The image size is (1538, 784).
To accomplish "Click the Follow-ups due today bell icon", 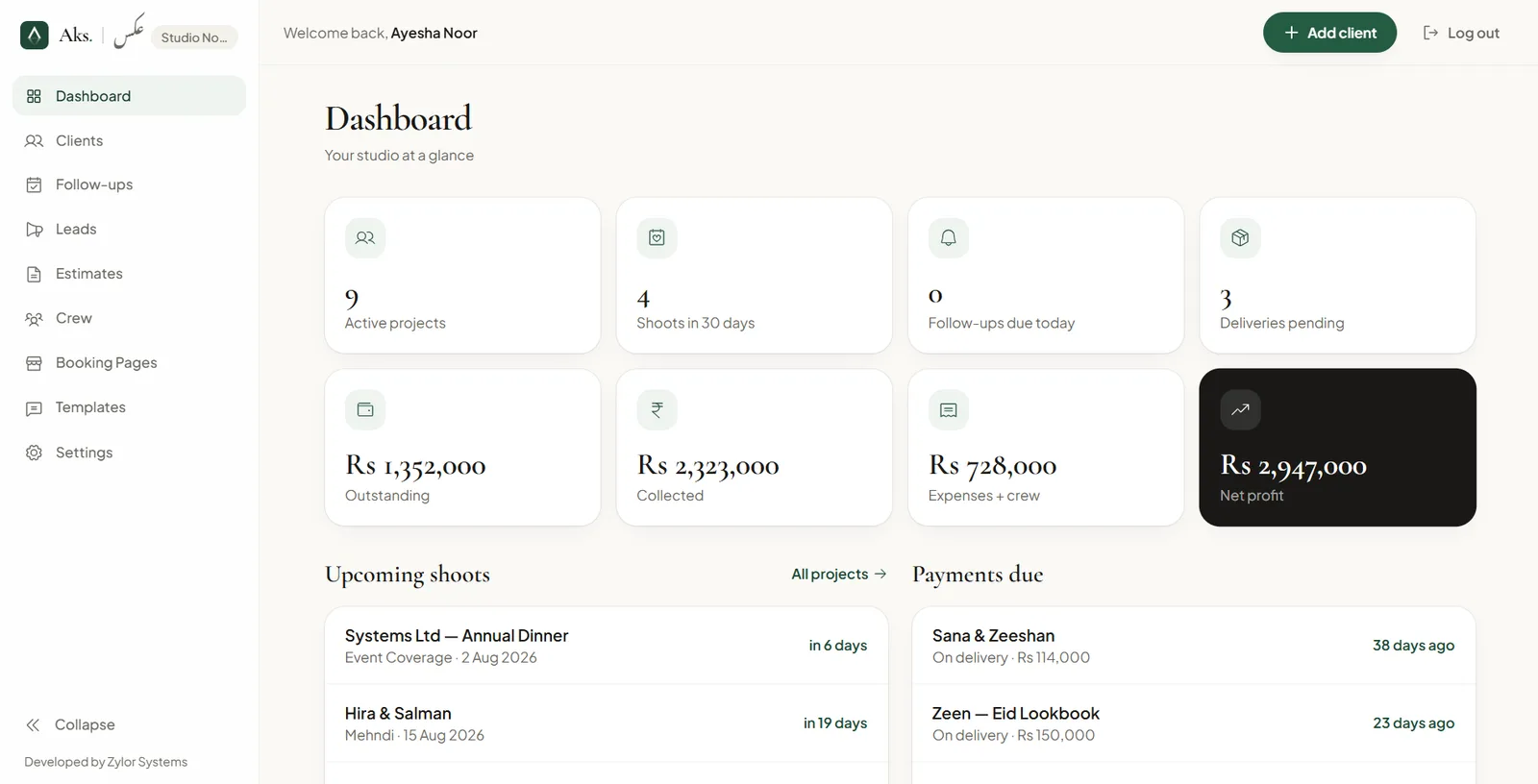I will point(949,238).
